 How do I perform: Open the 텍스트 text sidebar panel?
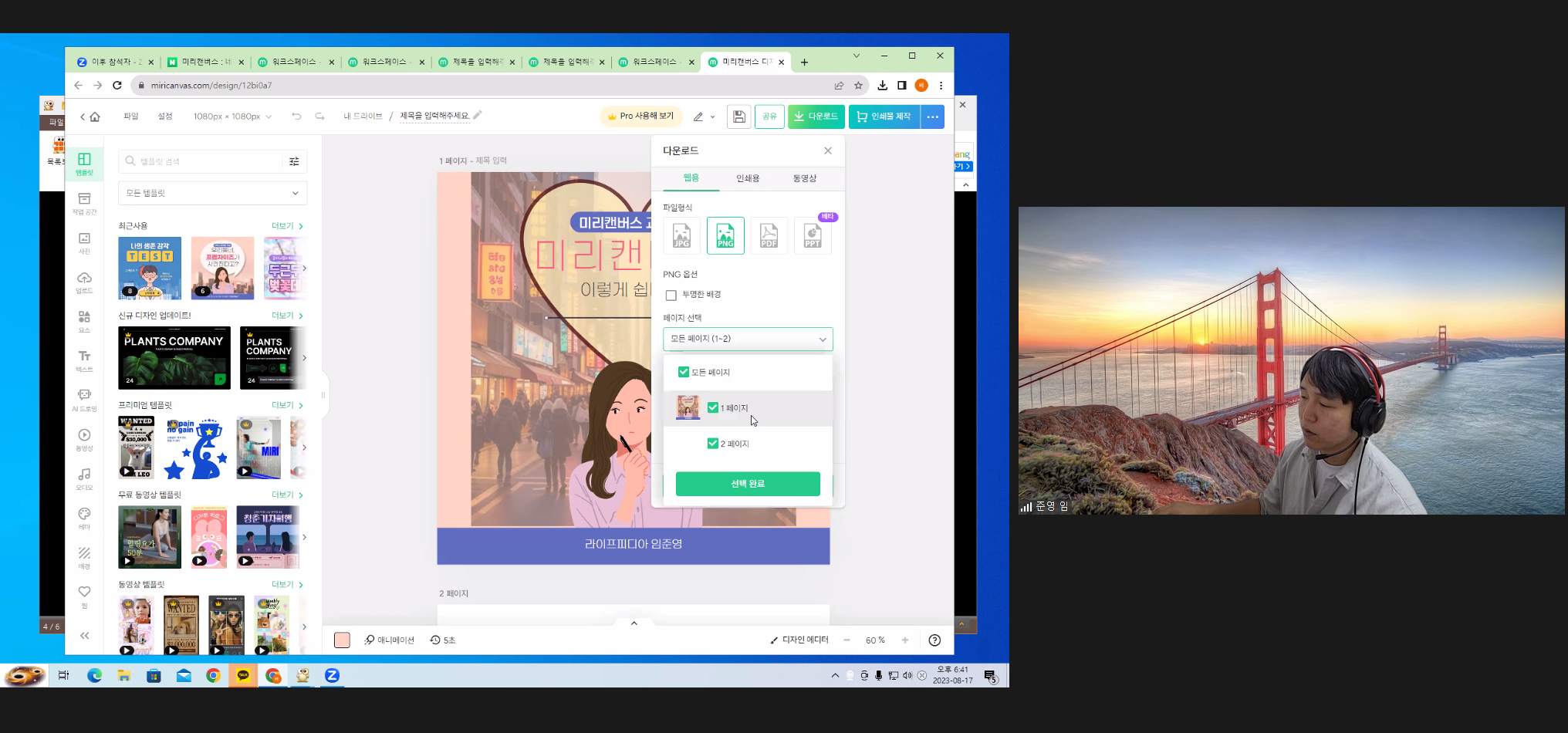[84, 361]
